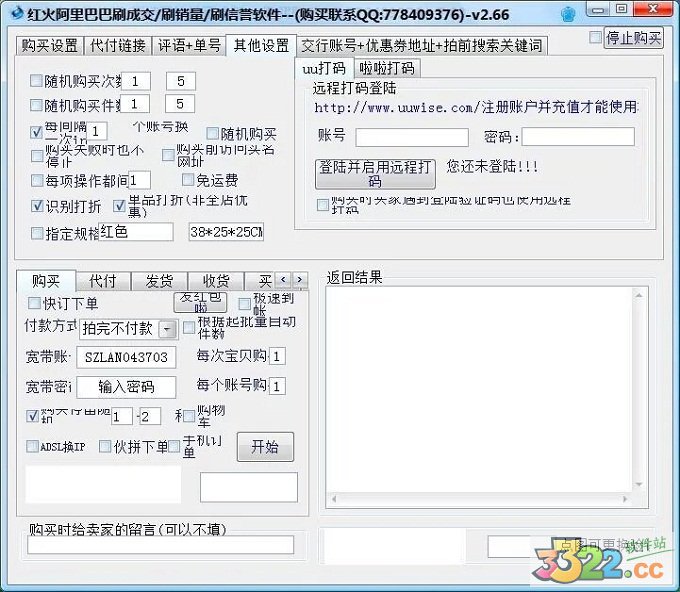Click the uuwise.com registration URL text
Screen dimensions: 680x592
point(476,107)
